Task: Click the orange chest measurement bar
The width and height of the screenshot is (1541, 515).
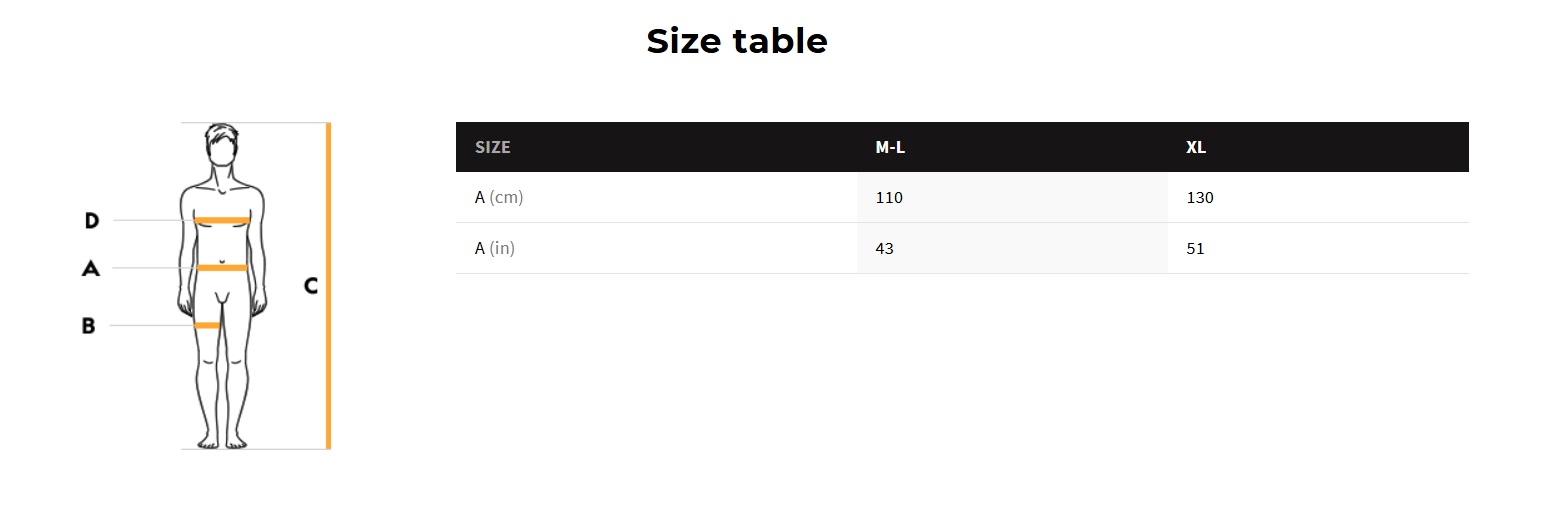Action: pyautogui.click(x=222, y=220)
